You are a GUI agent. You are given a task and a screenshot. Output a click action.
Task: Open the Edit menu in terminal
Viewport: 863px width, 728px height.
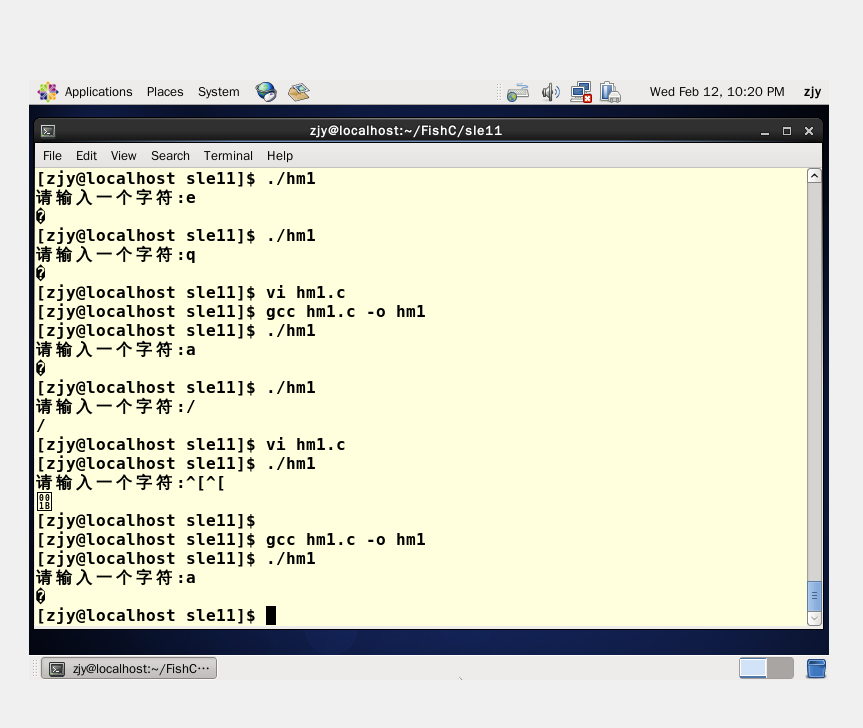point(86,156)
